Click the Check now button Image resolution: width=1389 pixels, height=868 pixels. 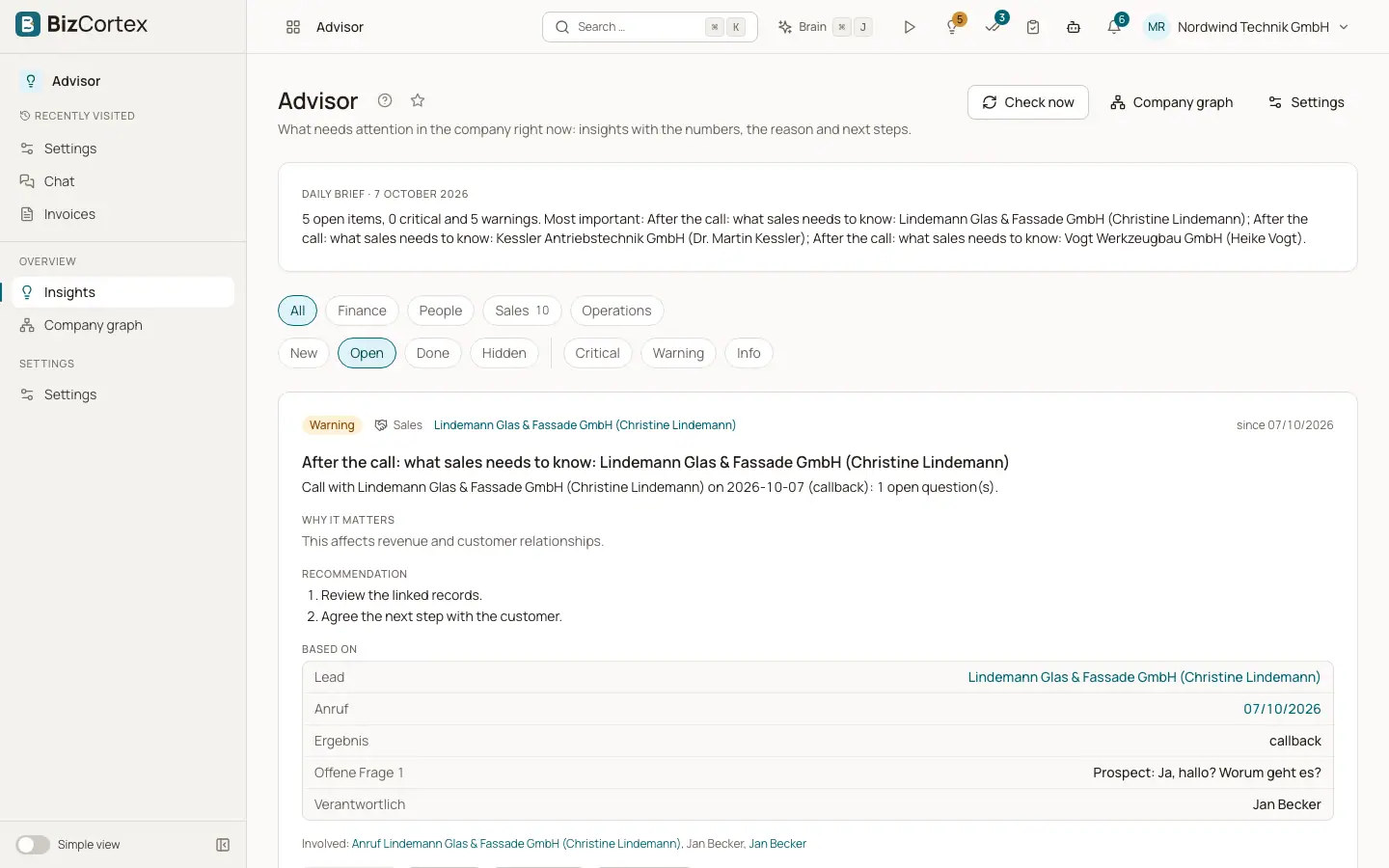tap(1028, 102)
